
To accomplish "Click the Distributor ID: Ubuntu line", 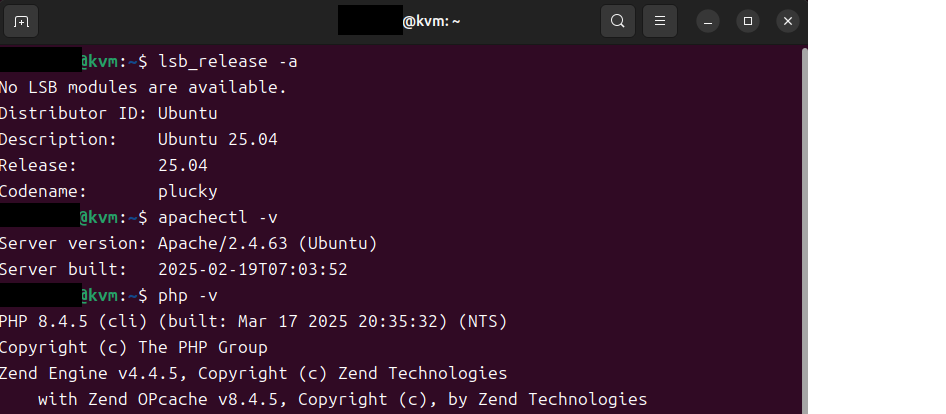I will [x=109, y=113].
